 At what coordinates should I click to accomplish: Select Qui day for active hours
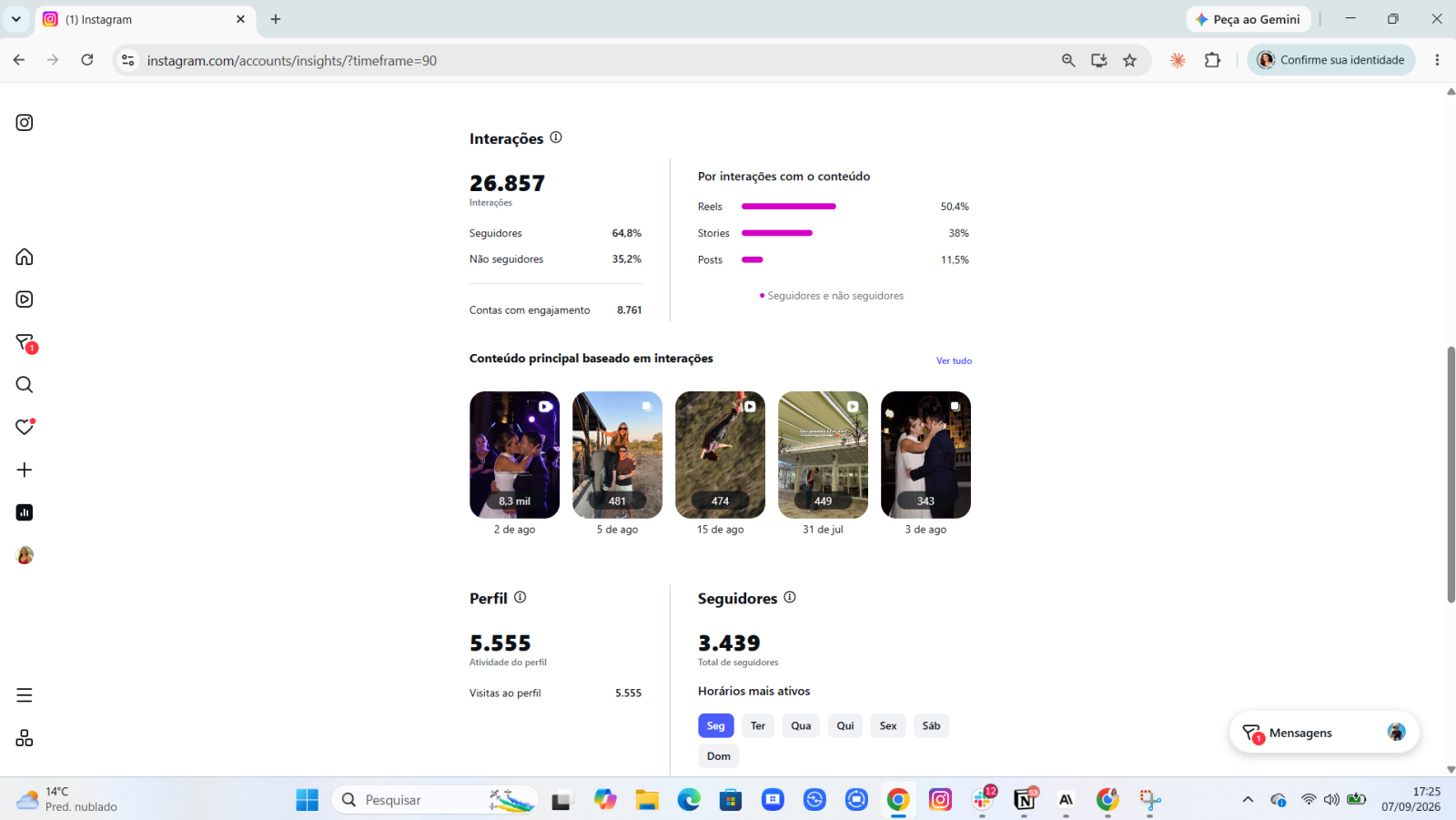pyautogui.click(x=845, y=725)
